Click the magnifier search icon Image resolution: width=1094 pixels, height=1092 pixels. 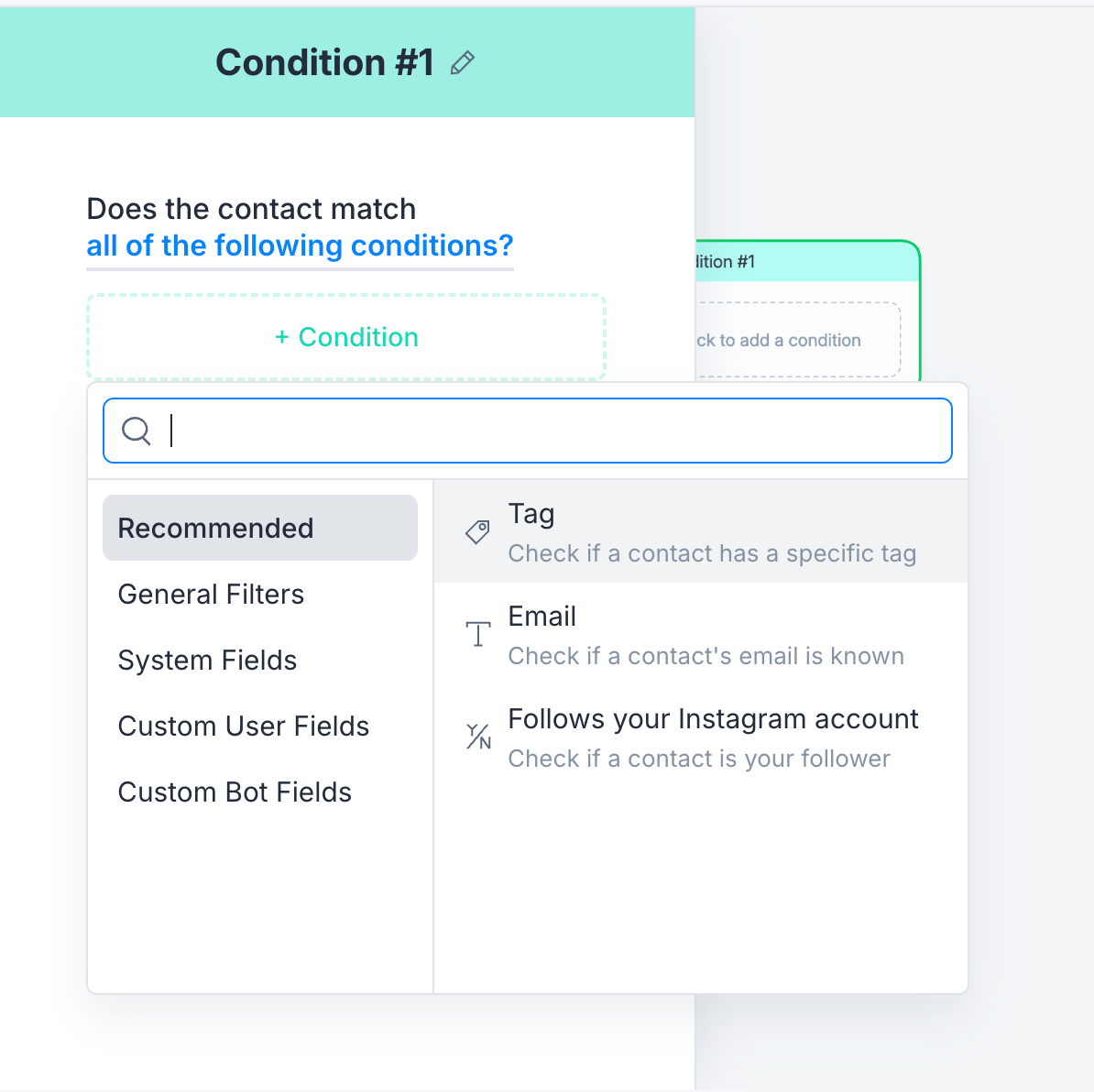[x=136, y=431]
